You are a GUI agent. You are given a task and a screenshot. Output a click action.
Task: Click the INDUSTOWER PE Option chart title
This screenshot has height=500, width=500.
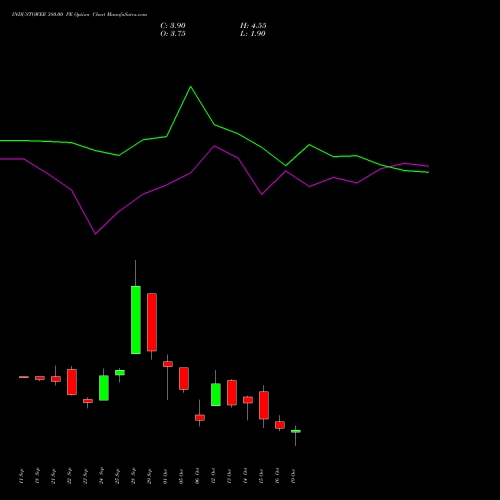coord(79,15)
